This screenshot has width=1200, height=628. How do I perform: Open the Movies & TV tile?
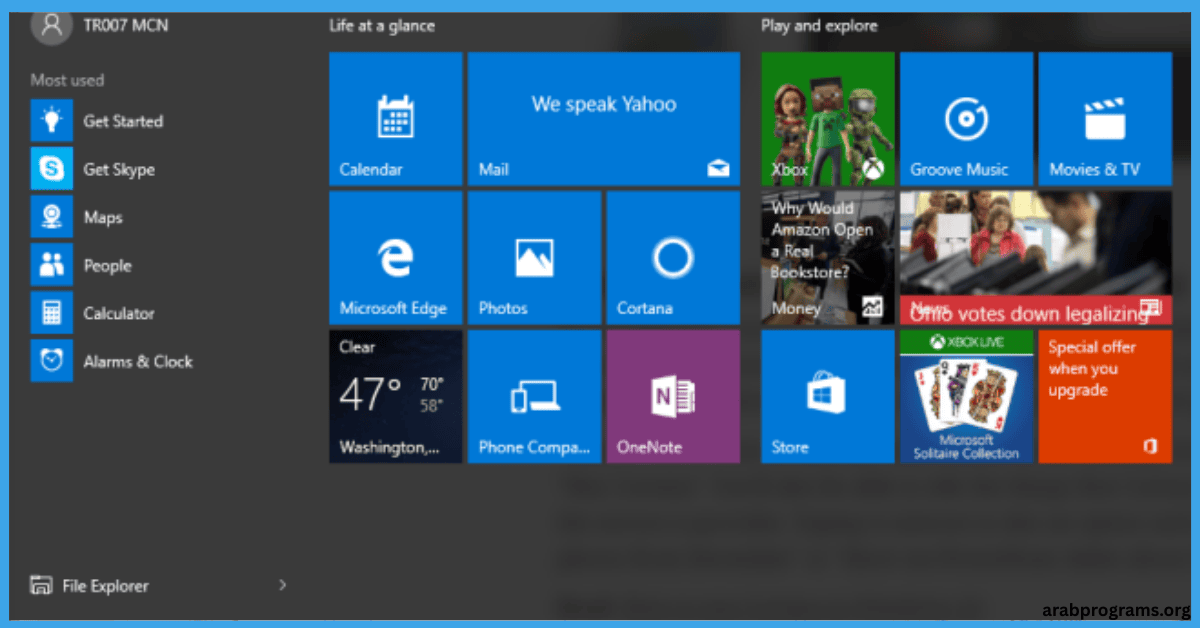click(1105, 119)
